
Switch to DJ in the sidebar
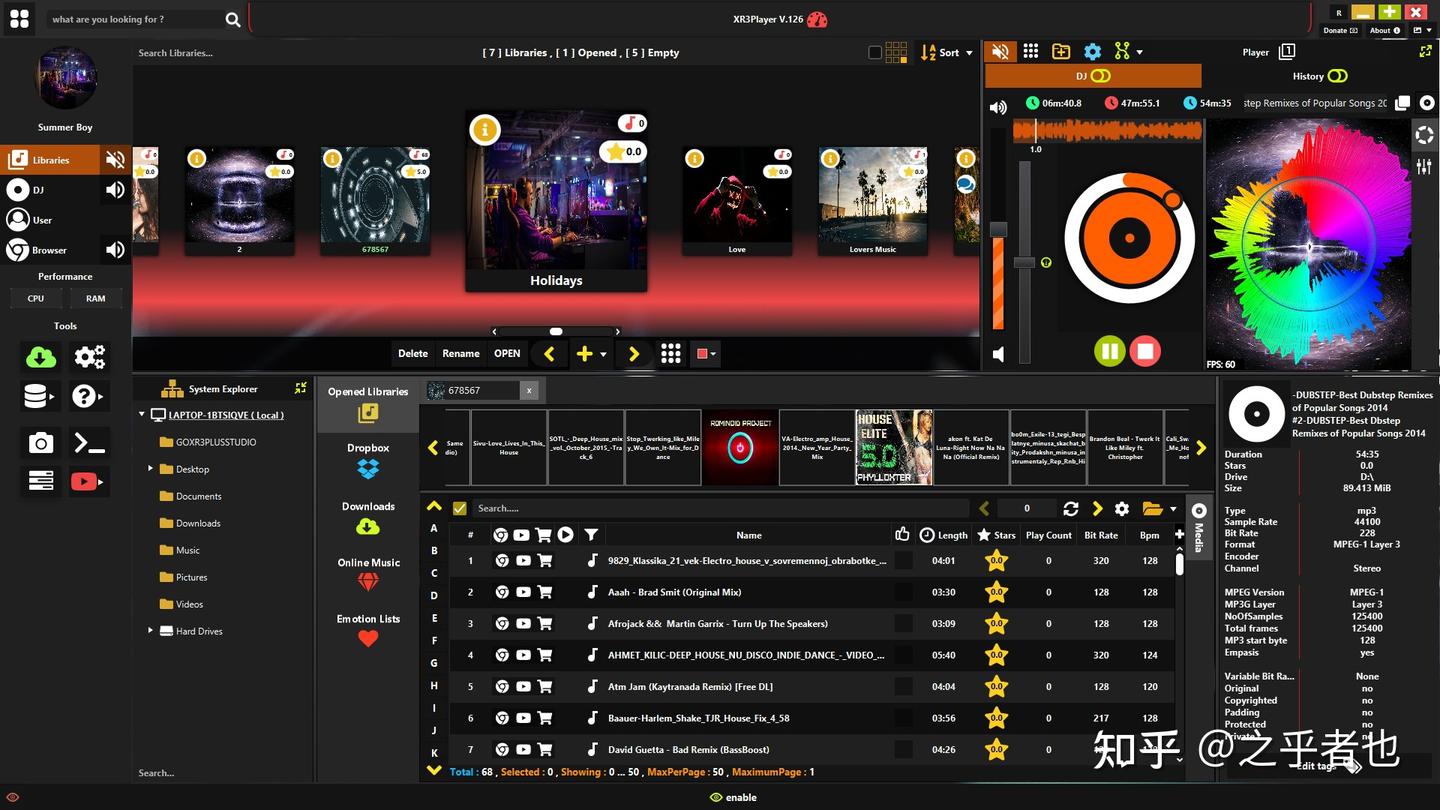click(x=50, y=190)
